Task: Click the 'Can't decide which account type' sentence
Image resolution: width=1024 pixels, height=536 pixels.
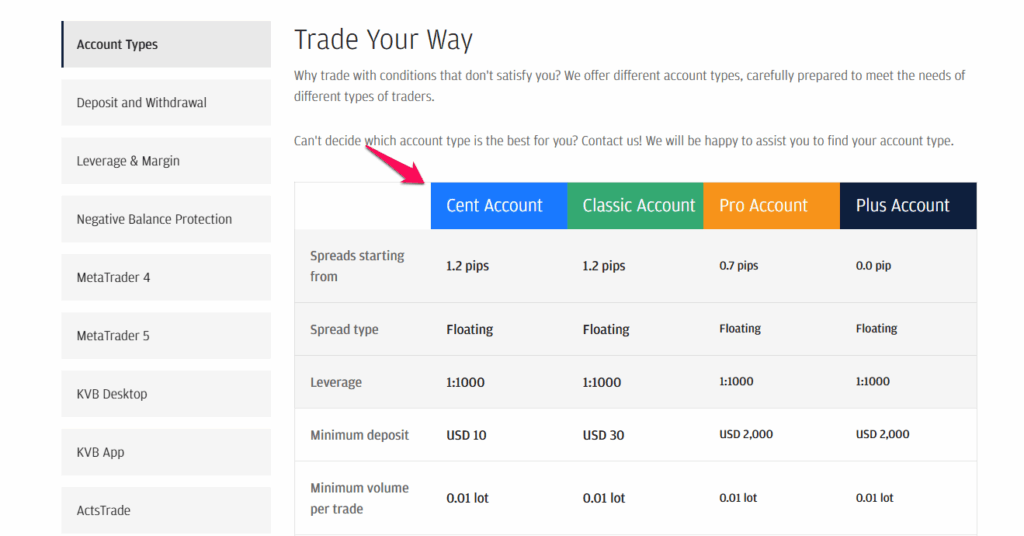Action: [x=624, y=141]
